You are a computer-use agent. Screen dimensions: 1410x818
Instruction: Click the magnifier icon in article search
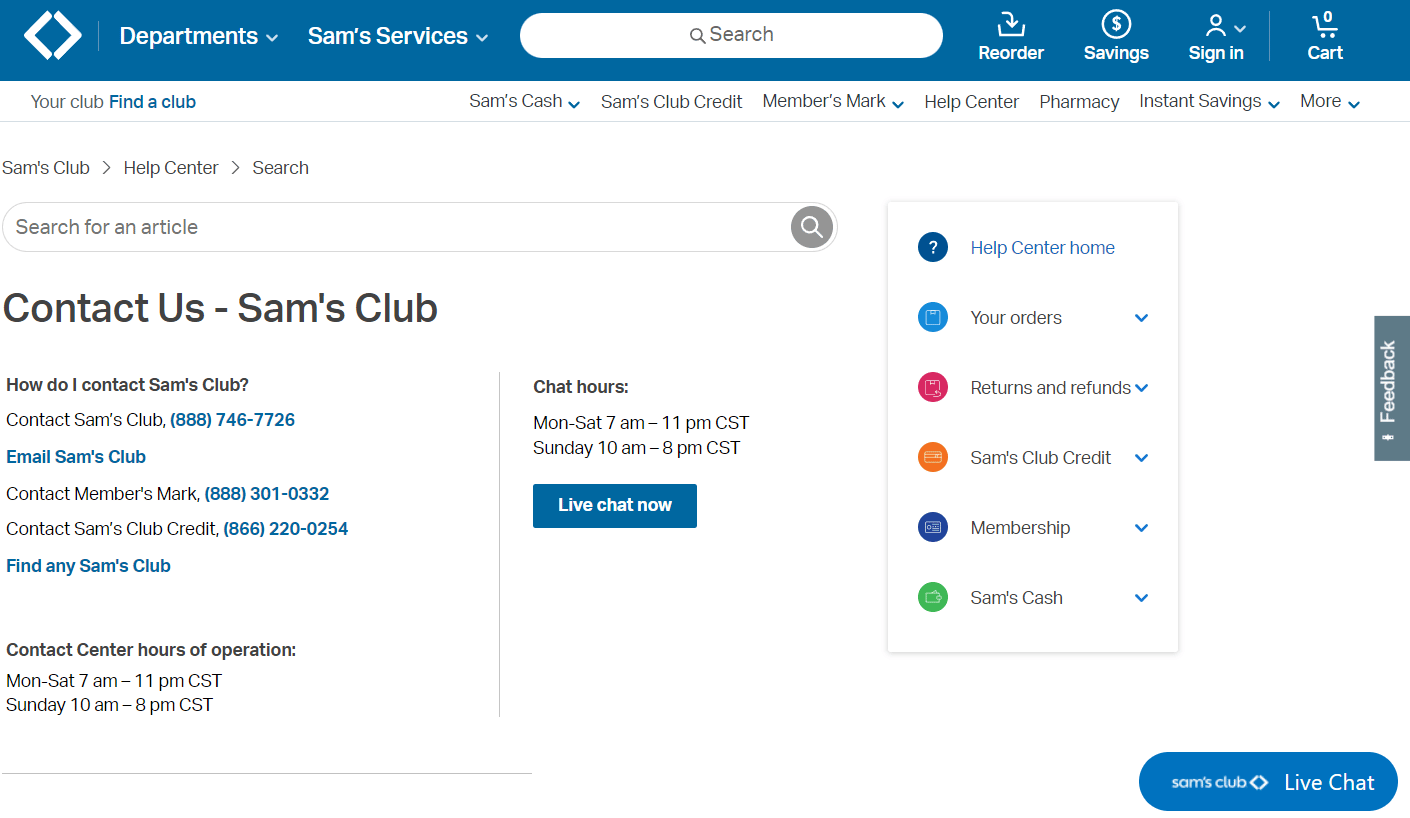812,227
